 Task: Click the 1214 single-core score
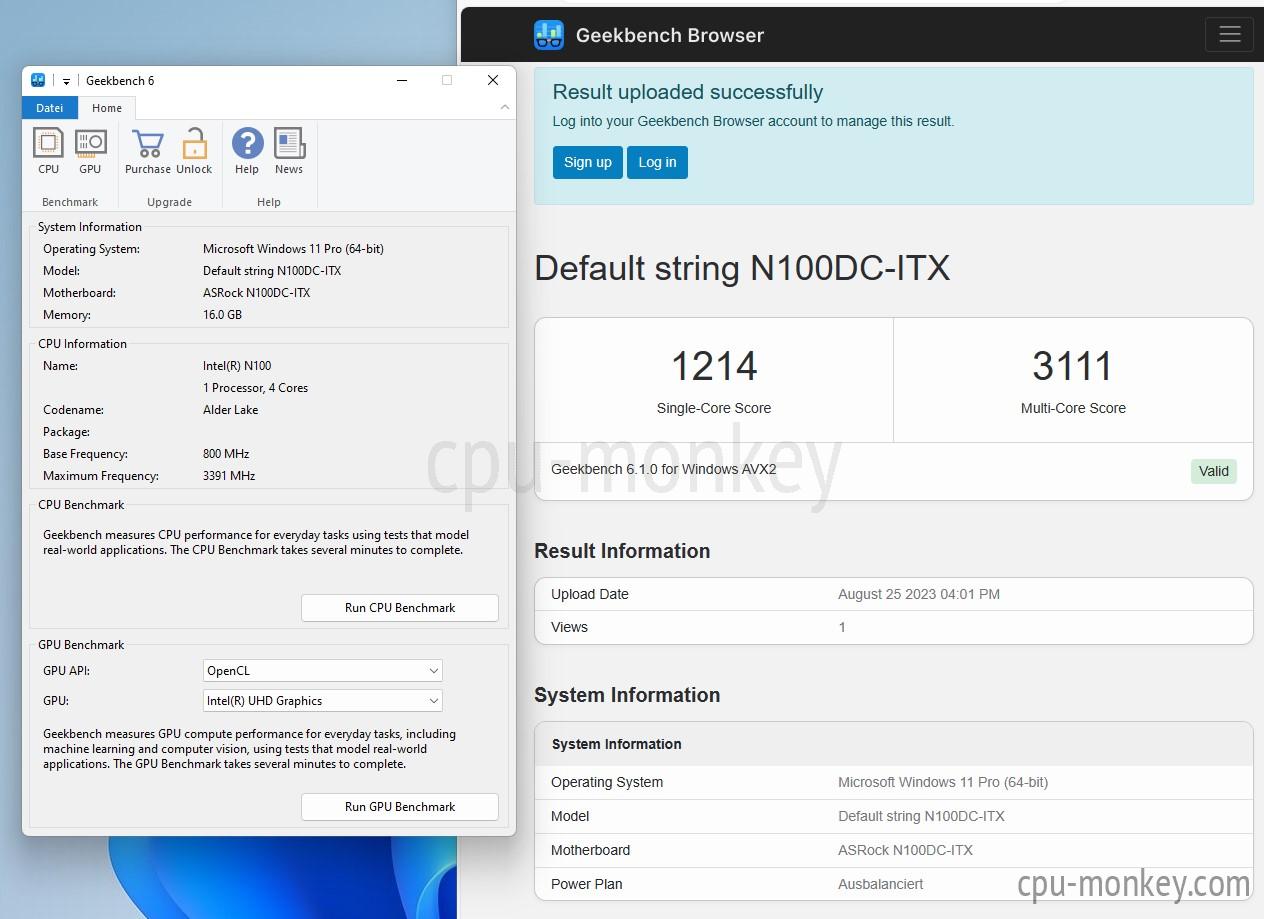click(x=714, y=366)
